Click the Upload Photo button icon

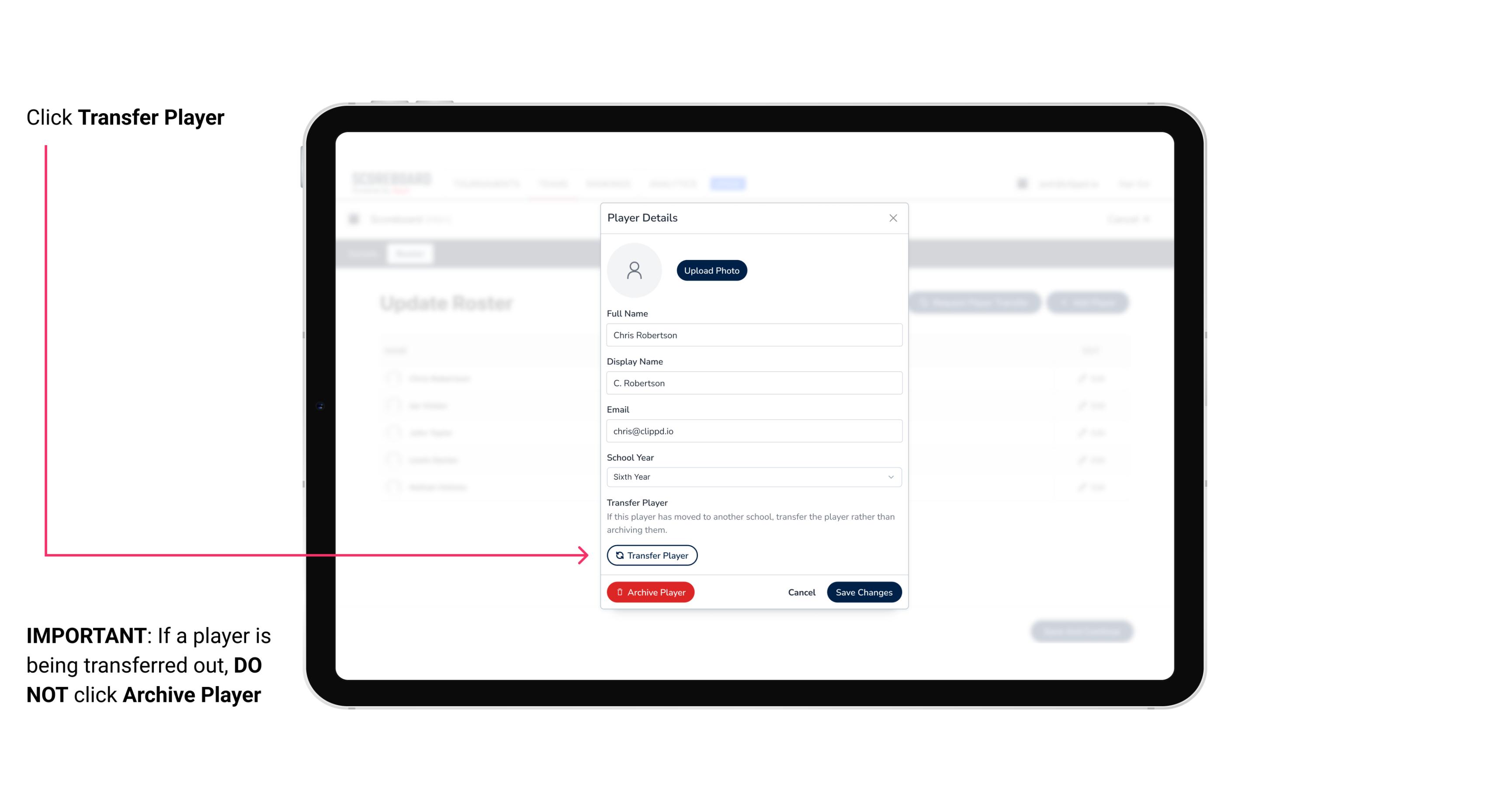pos(712,271)
